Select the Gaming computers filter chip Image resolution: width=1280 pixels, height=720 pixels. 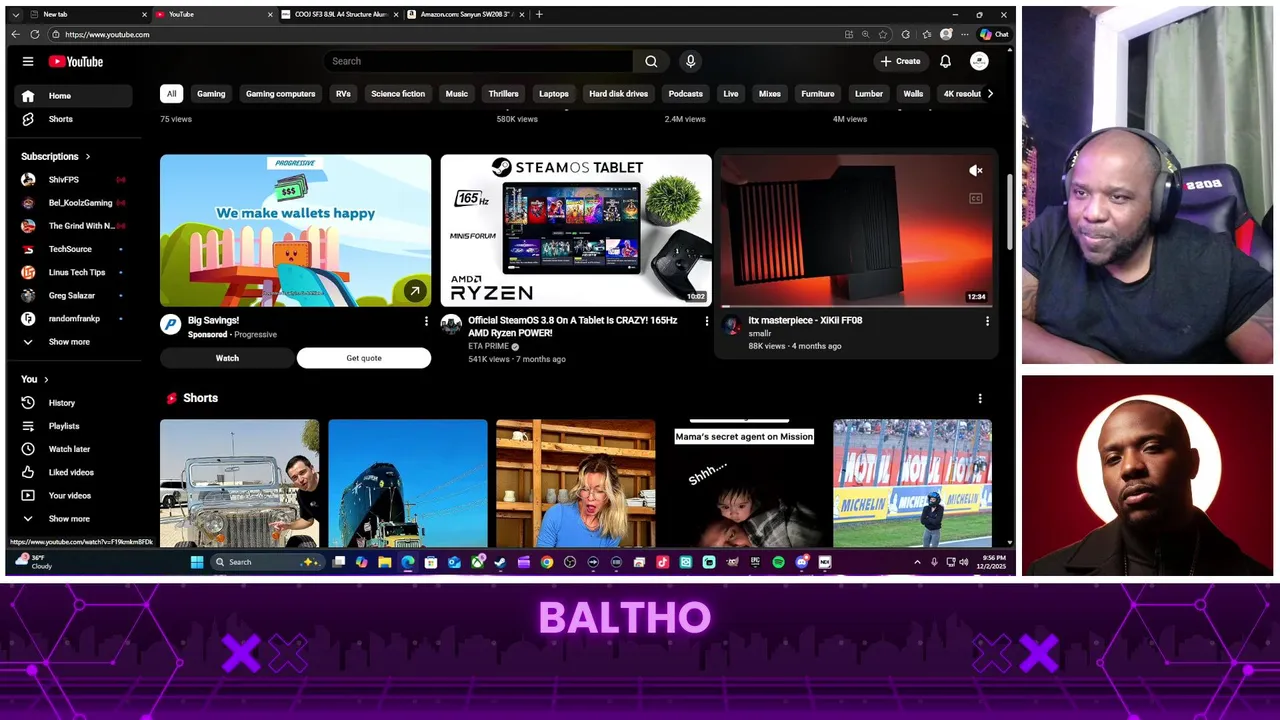point(281,94)
